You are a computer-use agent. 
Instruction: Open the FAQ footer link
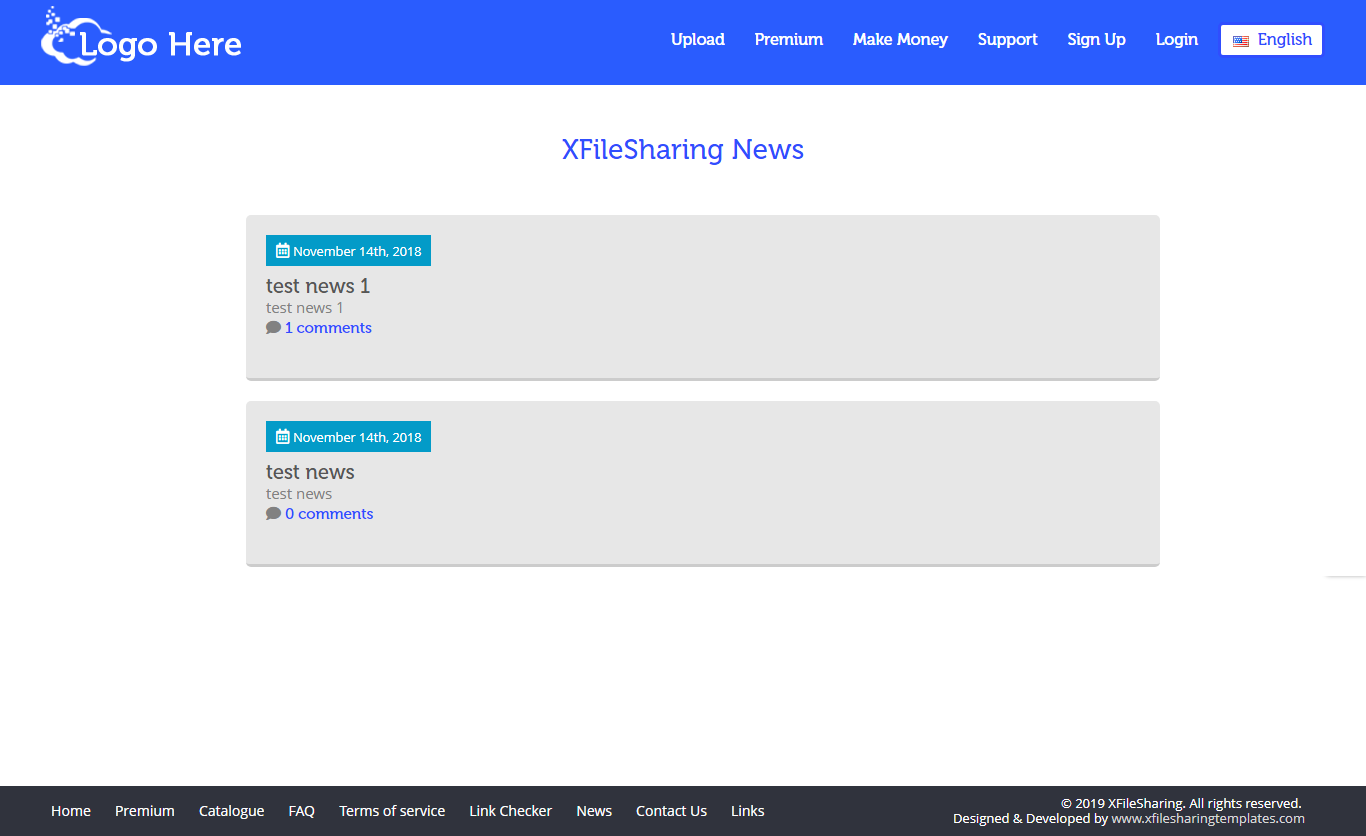pos(302,811)
